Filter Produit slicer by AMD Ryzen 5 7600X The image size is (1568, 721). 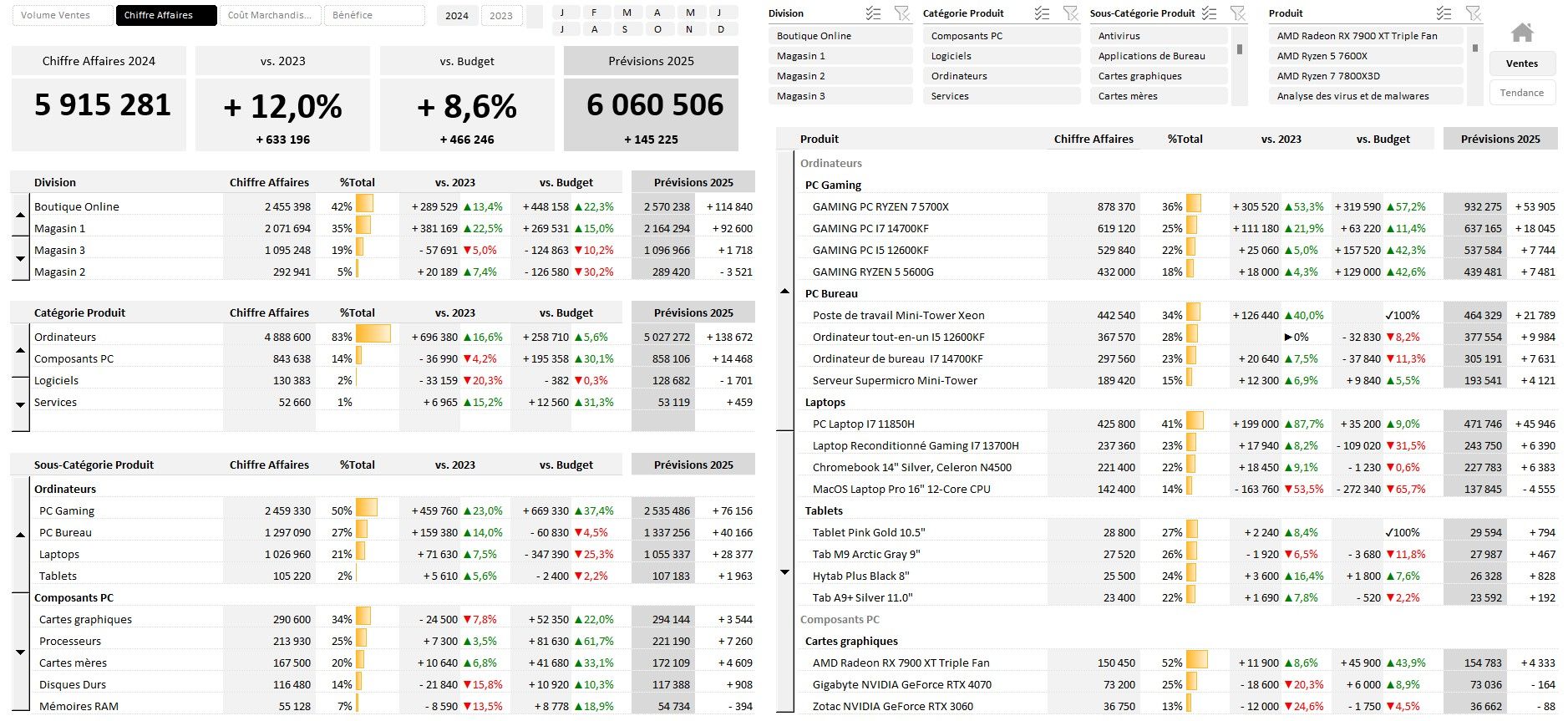tap(1366, 56)
